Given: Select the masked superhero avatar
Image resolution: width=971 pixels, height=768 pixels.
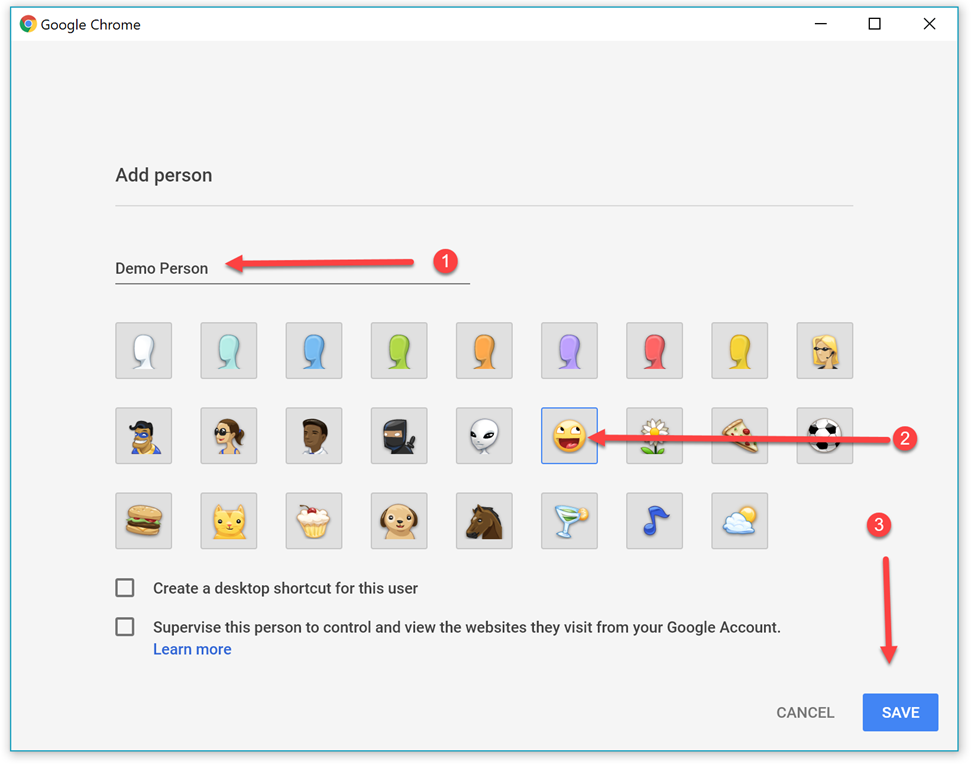Looking at the screenshot, I should pos(144,435).
